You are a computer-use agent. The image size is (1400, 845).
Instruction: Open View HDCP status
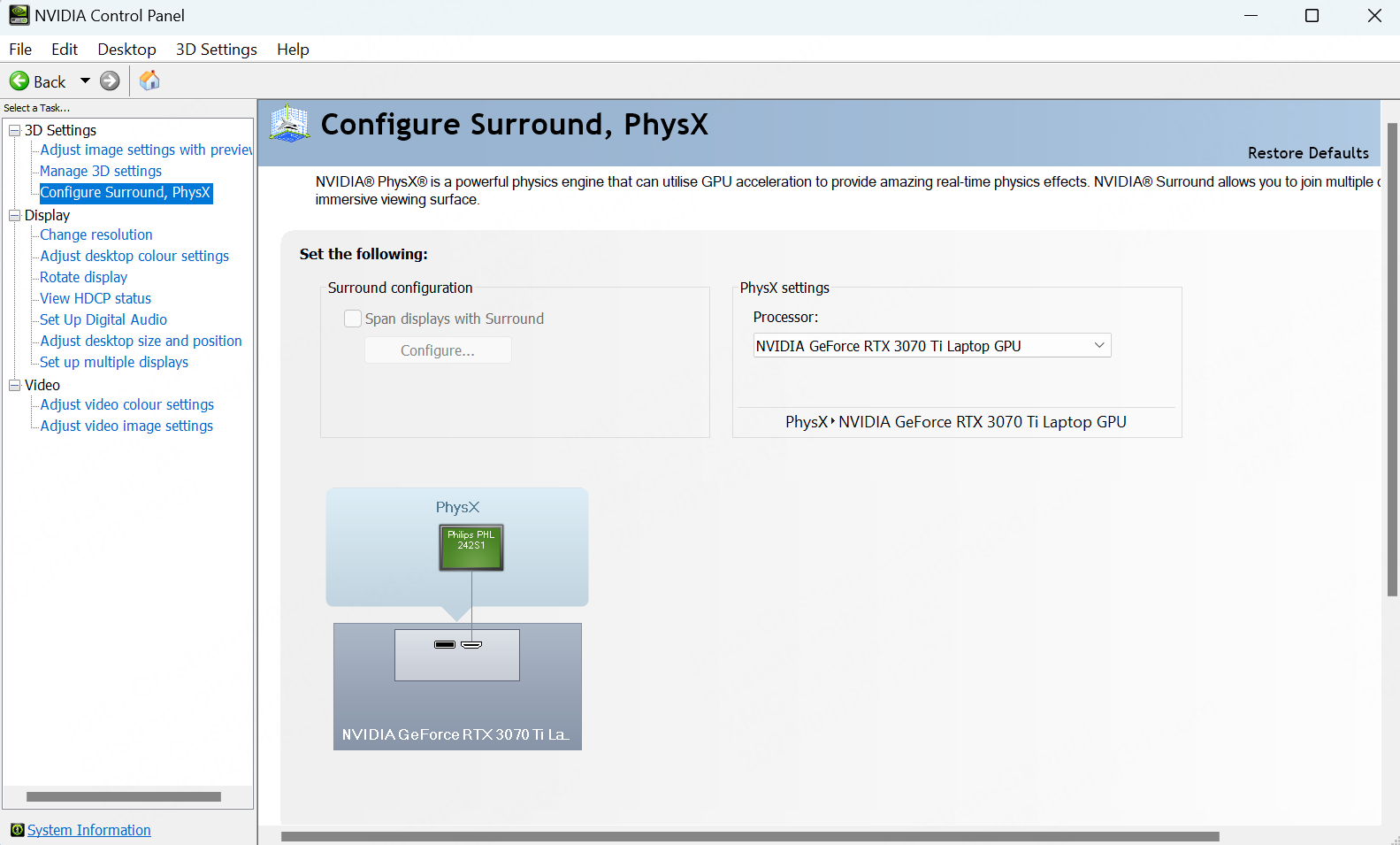(x=96, y=298)
